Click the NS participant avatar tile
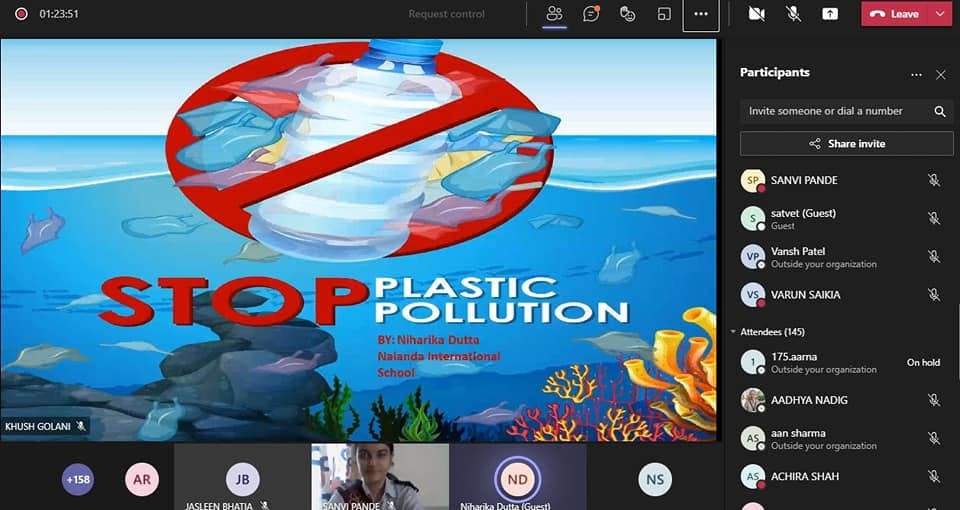 pyautogui.click(x=655, y=479)
